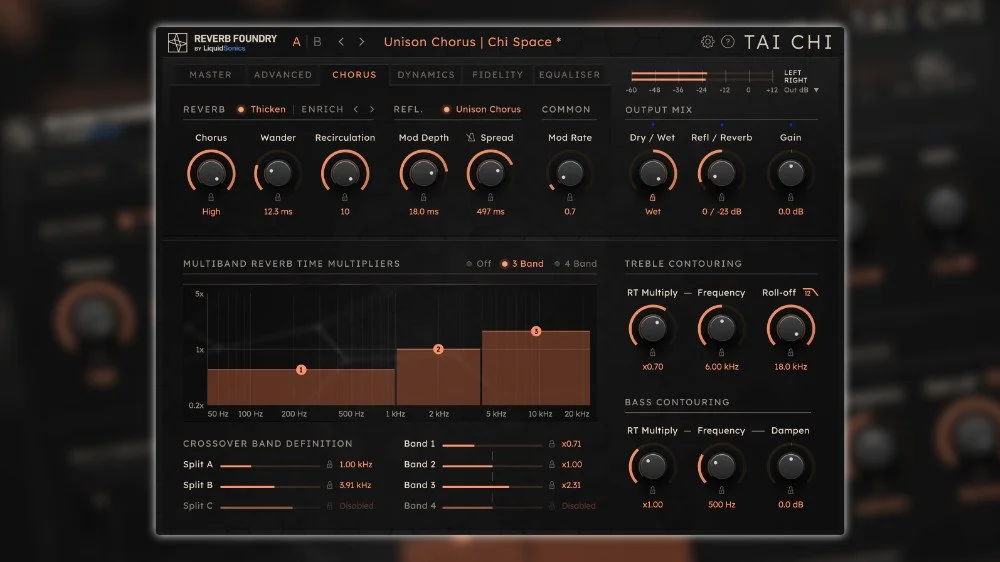1000x562 pixels.
Task: Click the Band 3 value x2.31
Action: [x=571, y=485]
